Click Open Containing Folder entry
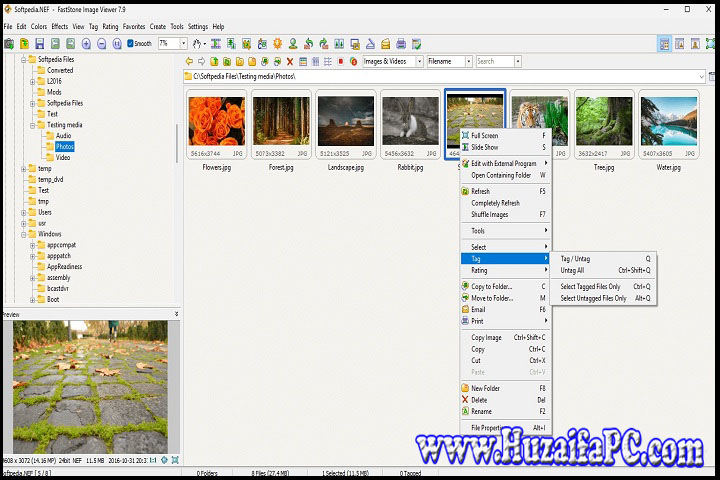Screen dimensions: 720x480 [x=505, y=175]
